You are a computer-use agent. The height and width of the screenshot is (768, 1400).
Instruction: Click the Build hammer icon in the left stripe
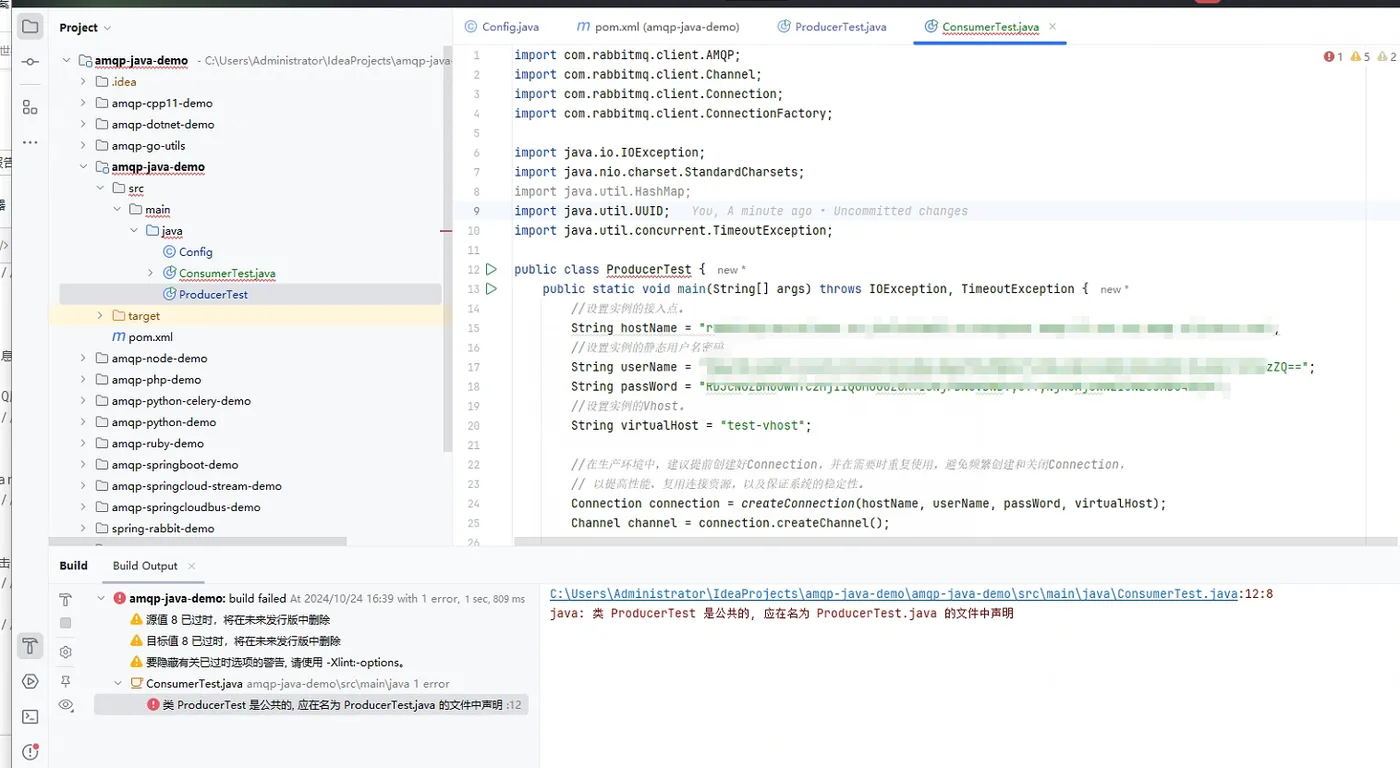pos(30,646)
